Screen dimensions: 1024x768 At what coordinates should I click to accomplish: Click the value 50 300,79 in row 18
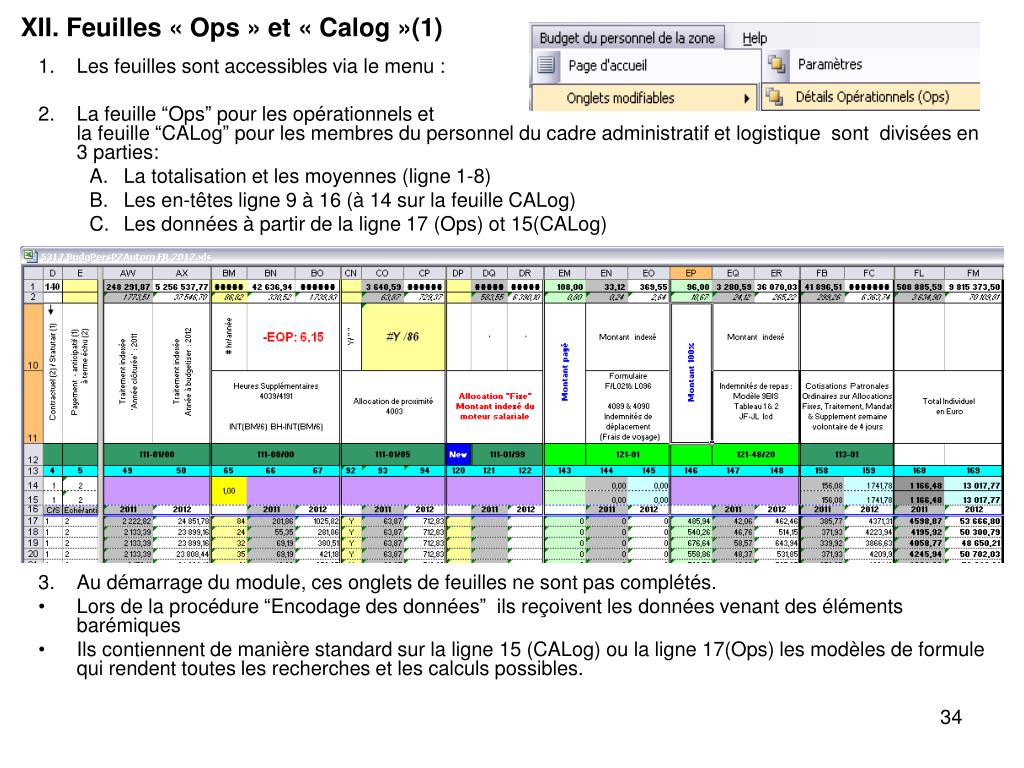[973, 532]
